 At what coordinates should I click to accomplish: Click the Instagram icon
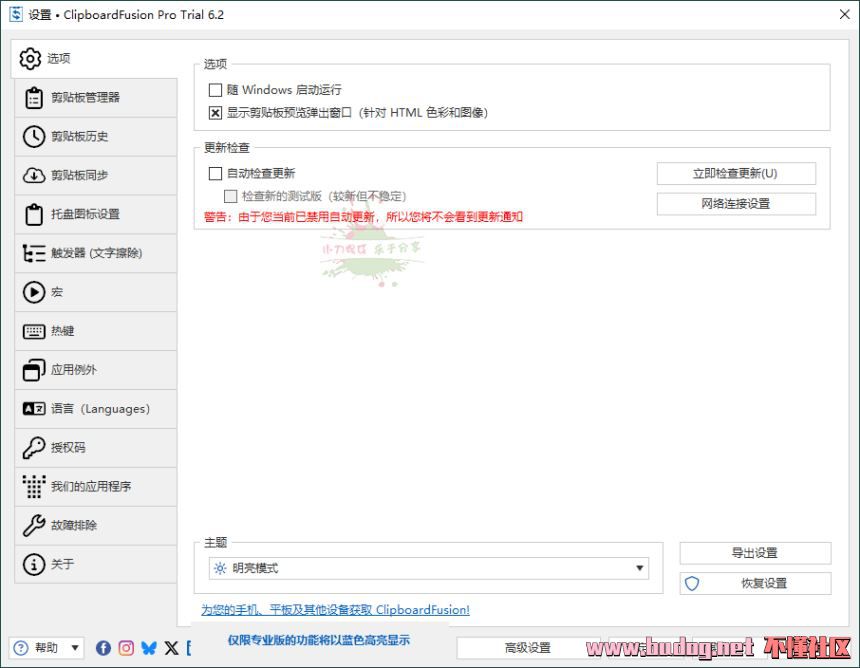click(126, 648)
